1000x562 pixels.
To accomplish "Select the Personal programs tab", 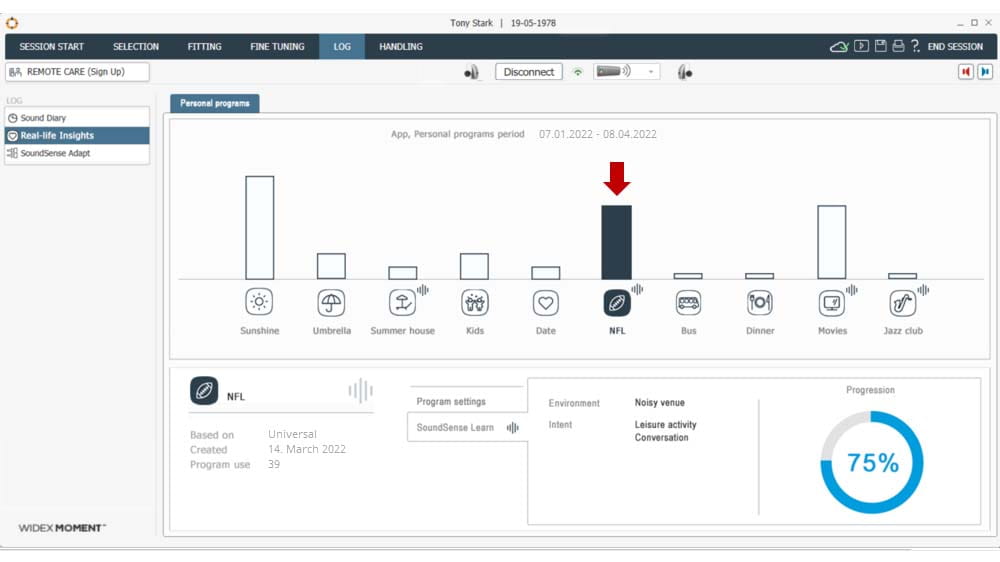I will tap(214, 103).
